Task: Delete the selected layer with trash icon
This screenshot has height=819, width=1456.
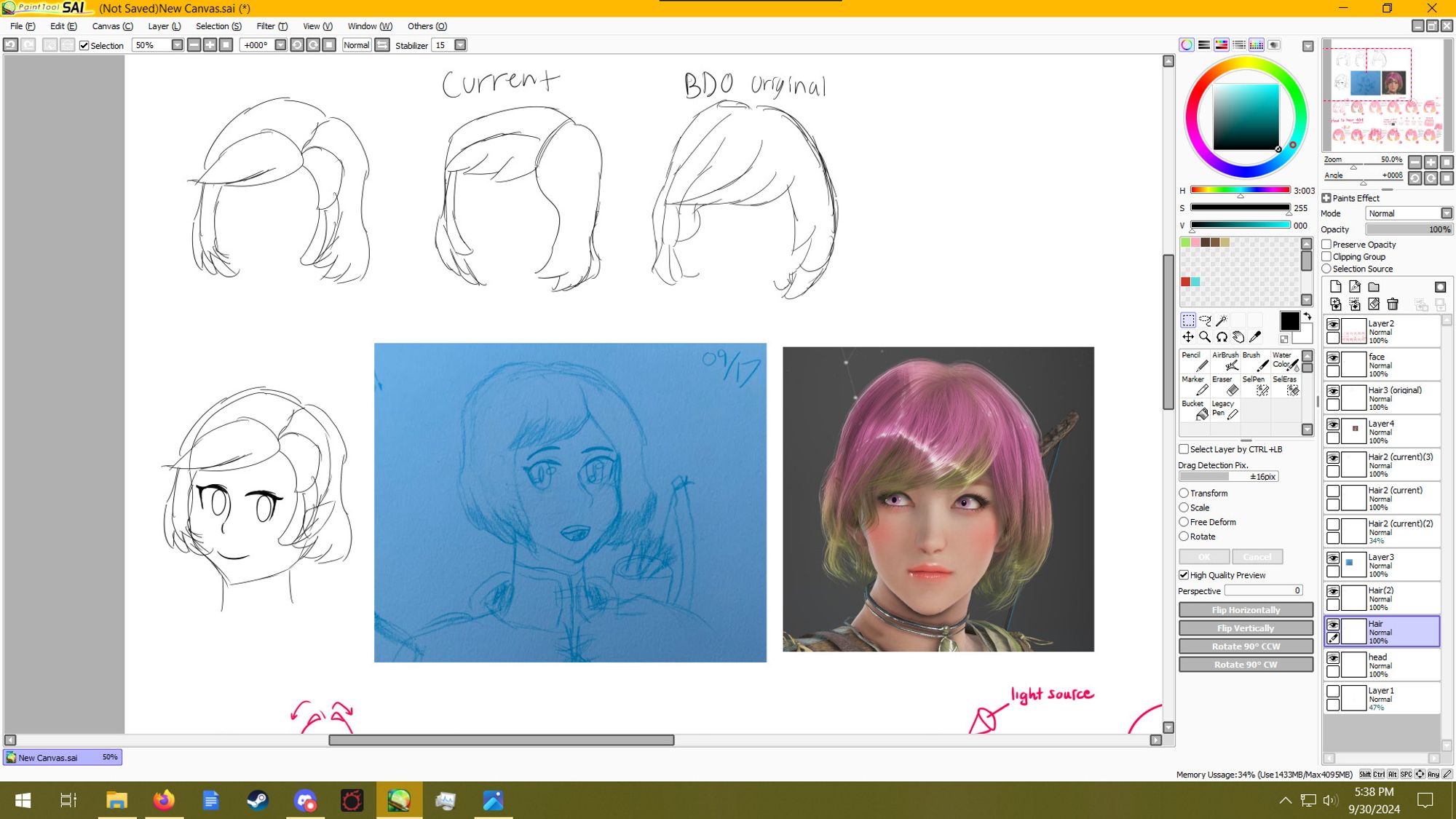Action: pos(1393,304)
